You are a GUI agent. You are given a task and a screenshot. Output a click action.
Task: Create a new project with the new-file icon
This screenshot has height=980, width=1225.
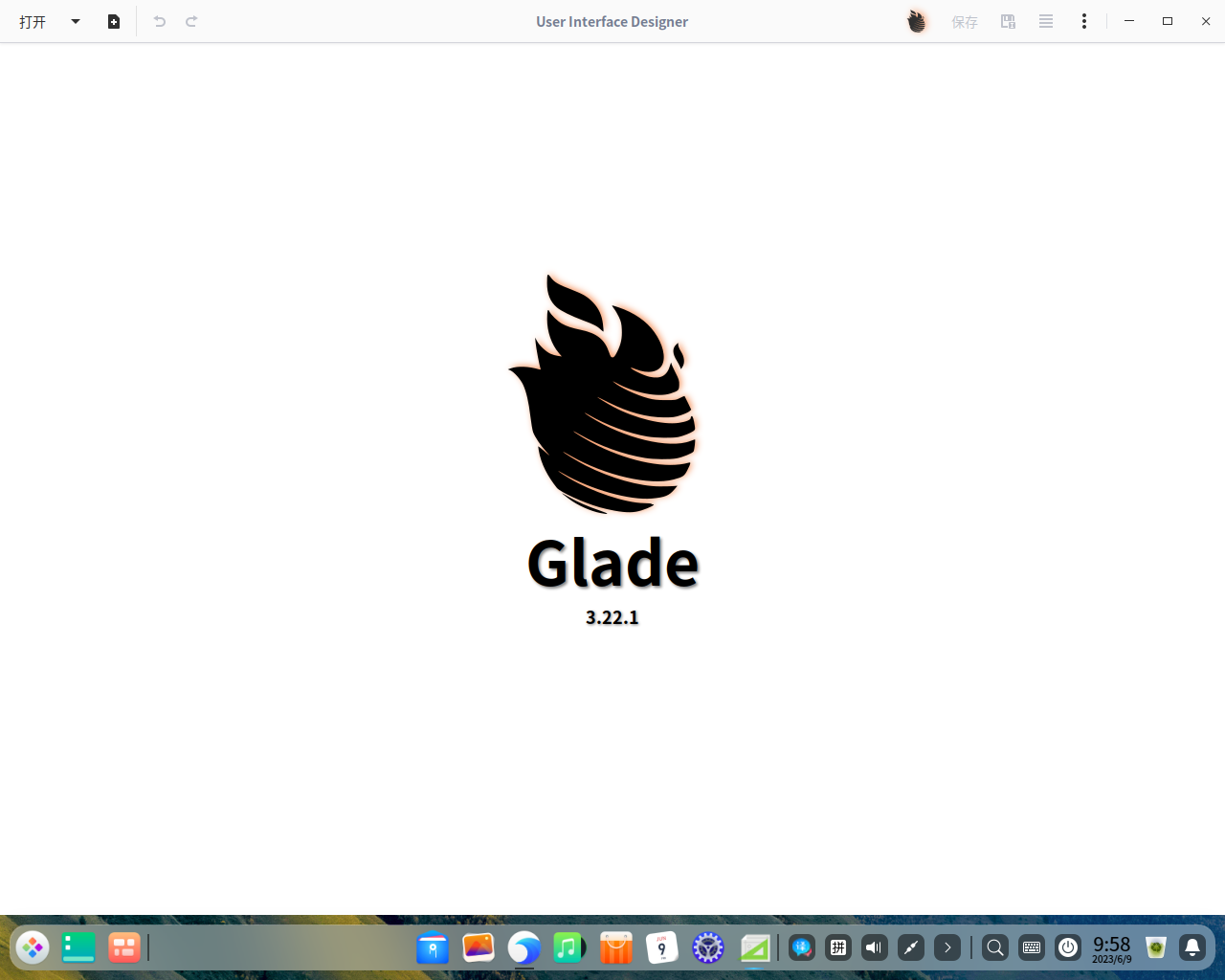(x=114, y=21)
